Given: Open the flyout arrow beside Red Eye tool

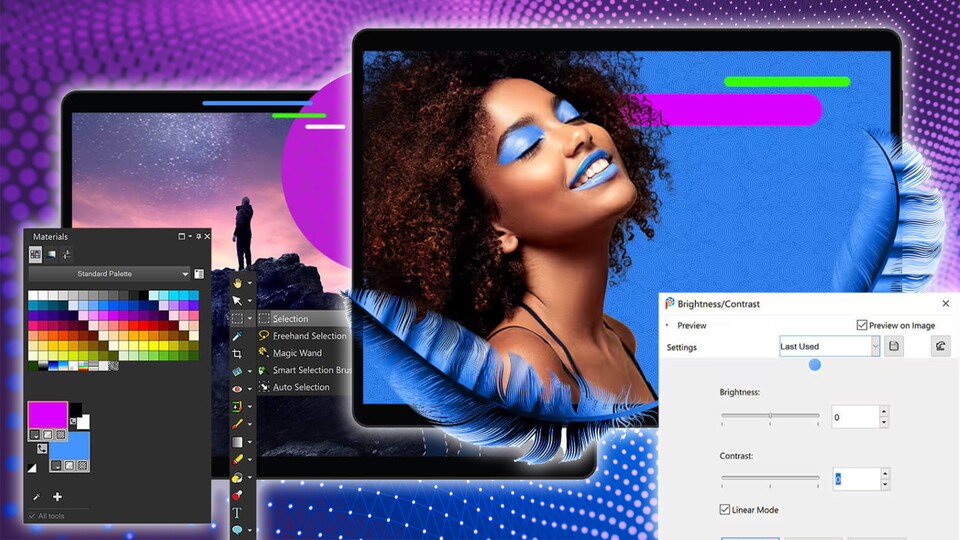Looking at the screenshot, I should pos(249,389).
